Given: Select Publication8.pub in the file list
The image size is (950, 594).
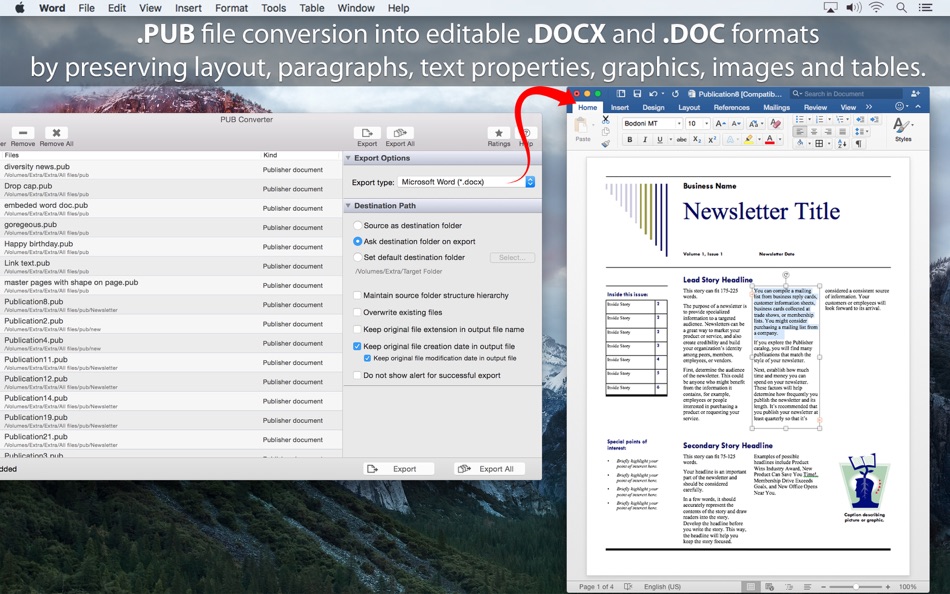Looking at the screenshot, I should (x=170, y=304).
